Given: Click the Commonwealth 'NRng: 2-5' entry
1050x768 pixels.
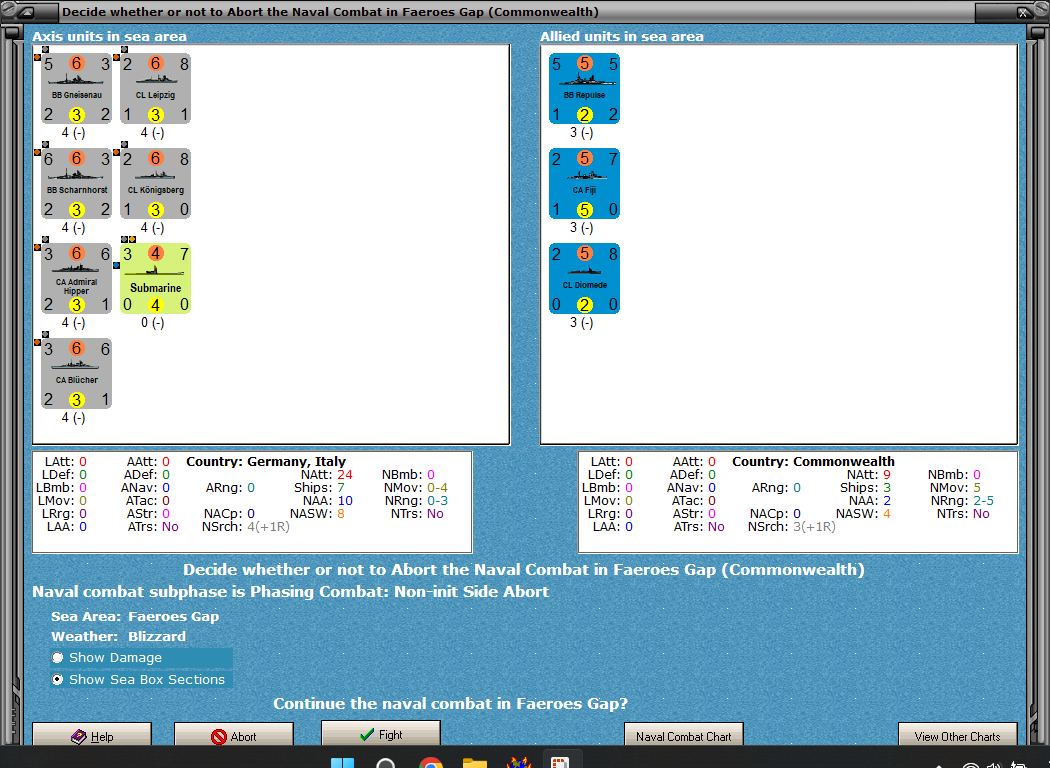Looking at the screenshot, I should pos(962,500).
